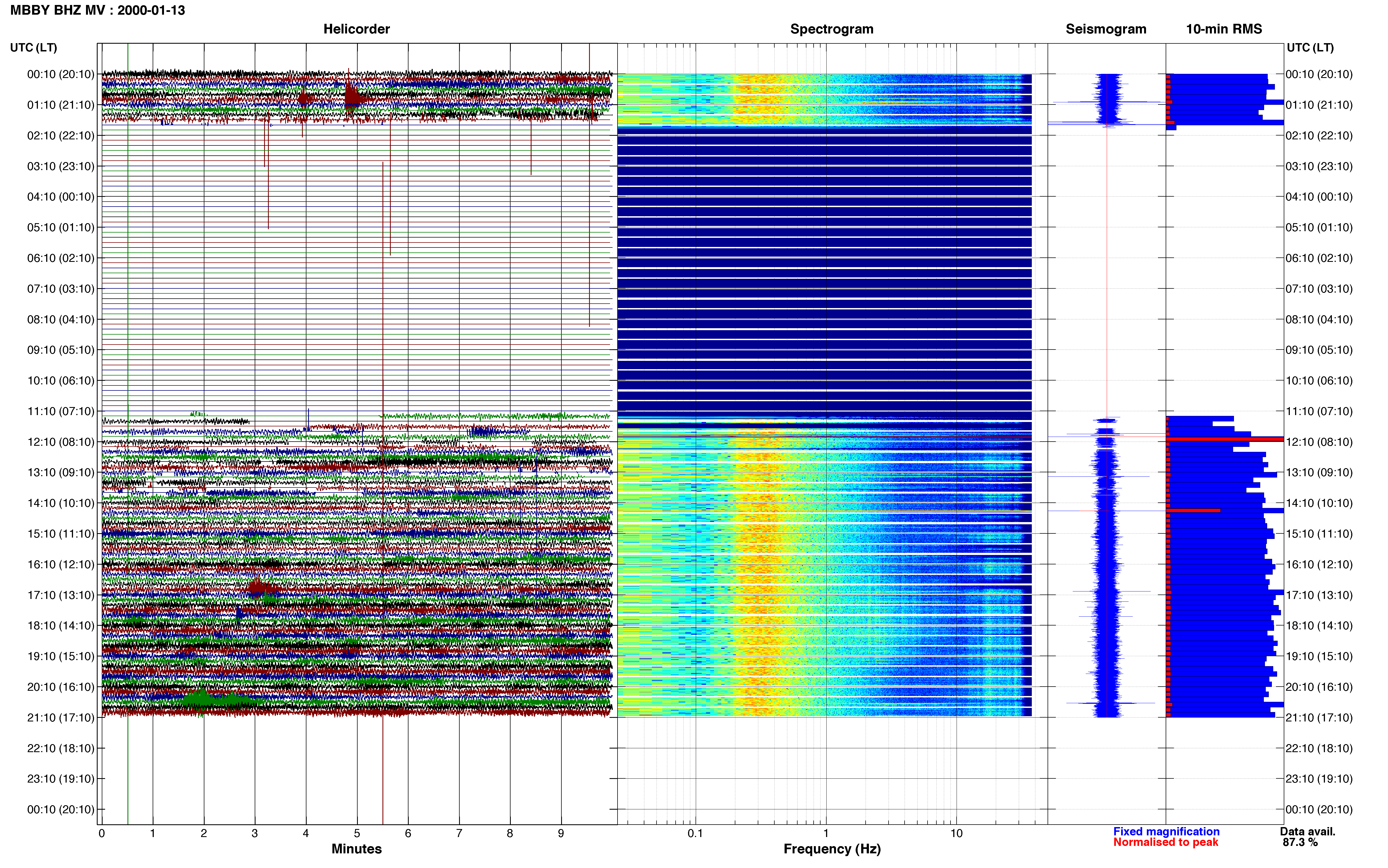Image resolution: width=1388 pixels, height=868 pixels.
Task: Click the '9' tick on the Minutes axis
Action: pyautogui.click(x=561, y=833)
